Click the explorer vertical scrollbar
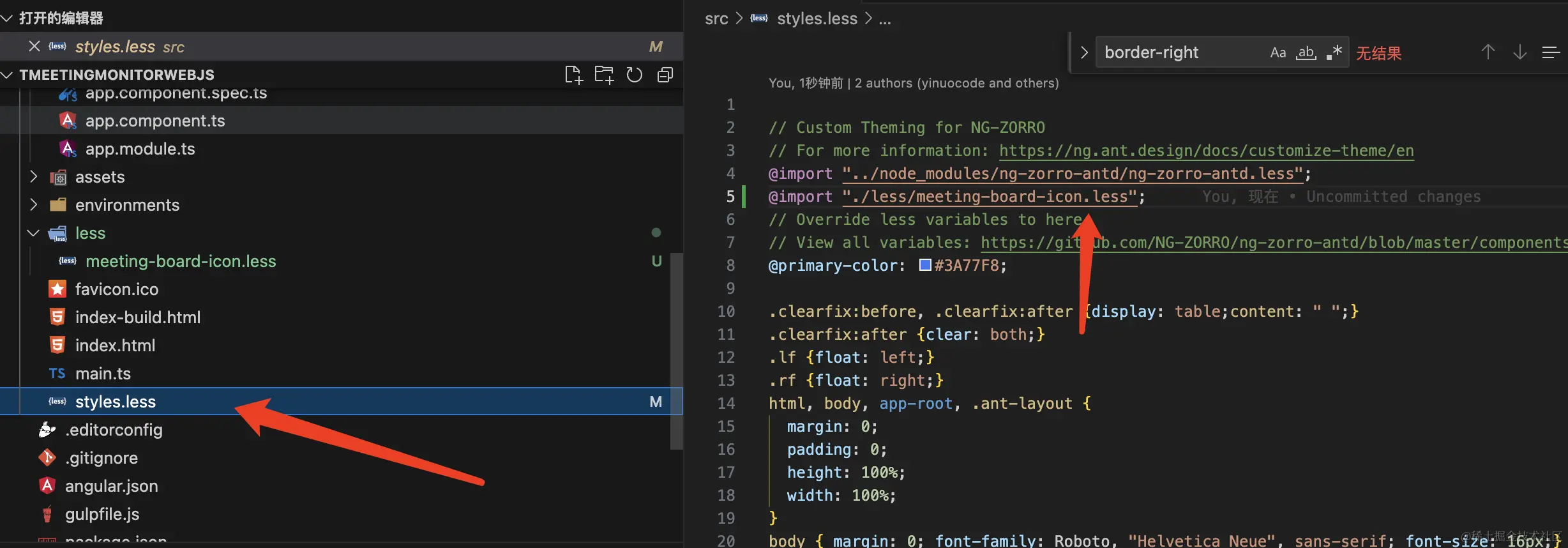This screenshot has width=1568, height=548. point(677,351)
